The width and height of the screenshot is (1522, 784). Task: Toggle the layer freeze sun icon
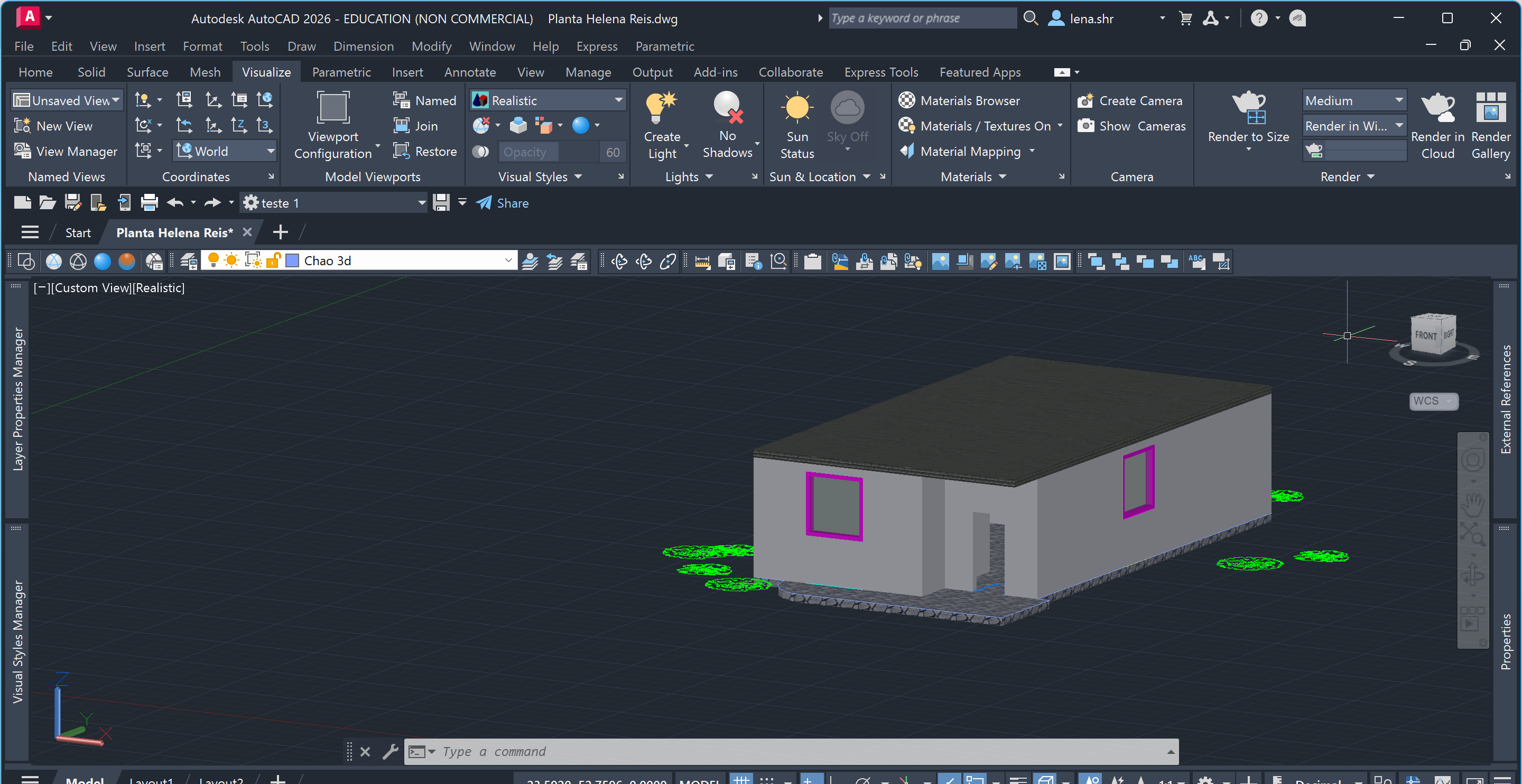tap(231, 260)
